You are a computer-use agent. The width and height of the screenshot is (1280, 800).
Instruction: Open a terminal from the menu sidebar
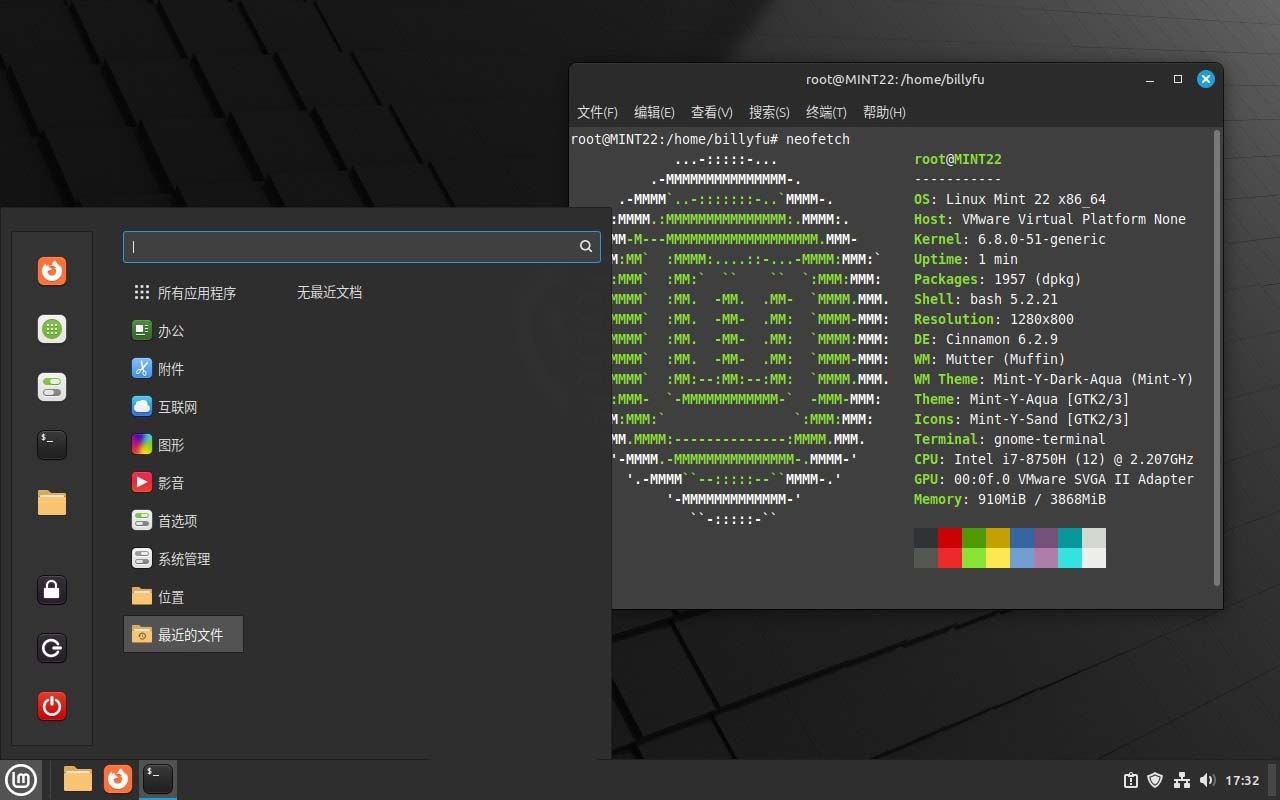pyautogui.click(x=51, y=444)
